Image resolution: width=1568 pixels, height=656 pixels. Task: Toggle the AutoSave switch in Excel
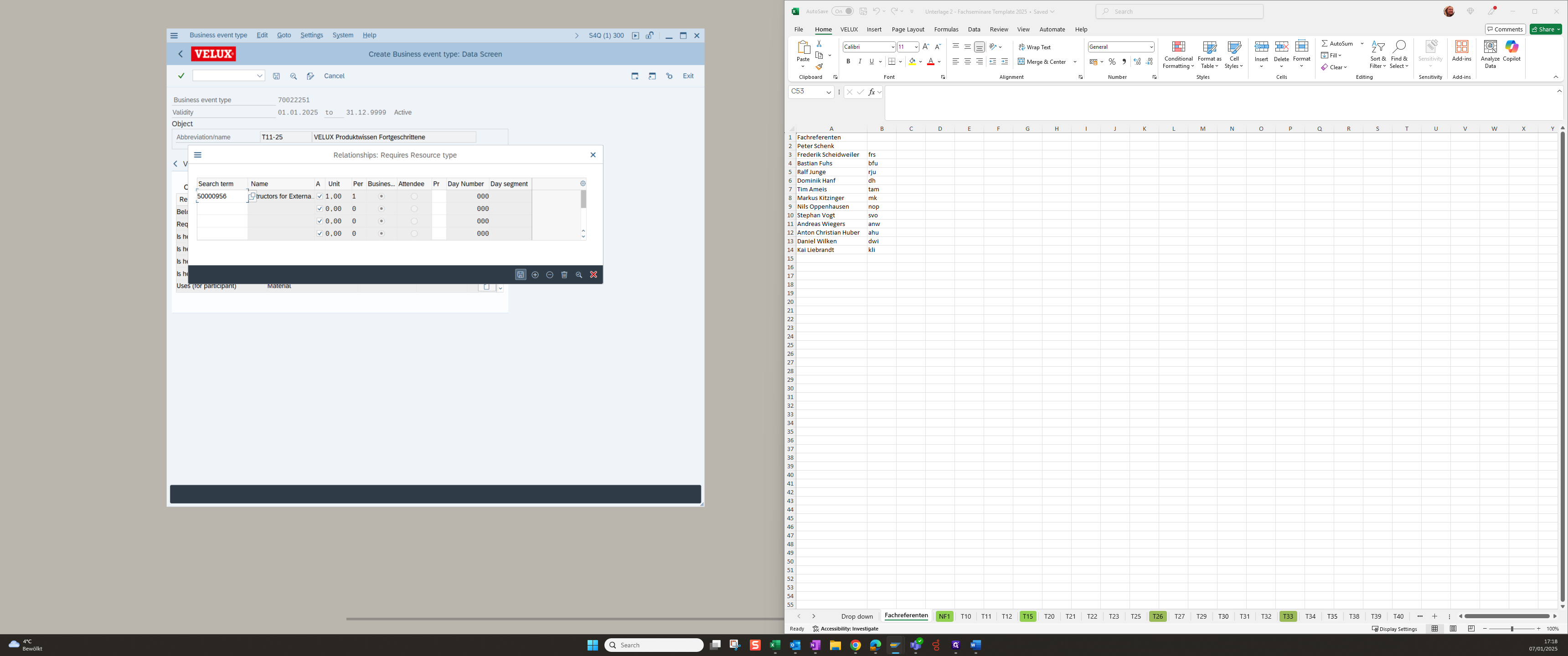(842, 11)
